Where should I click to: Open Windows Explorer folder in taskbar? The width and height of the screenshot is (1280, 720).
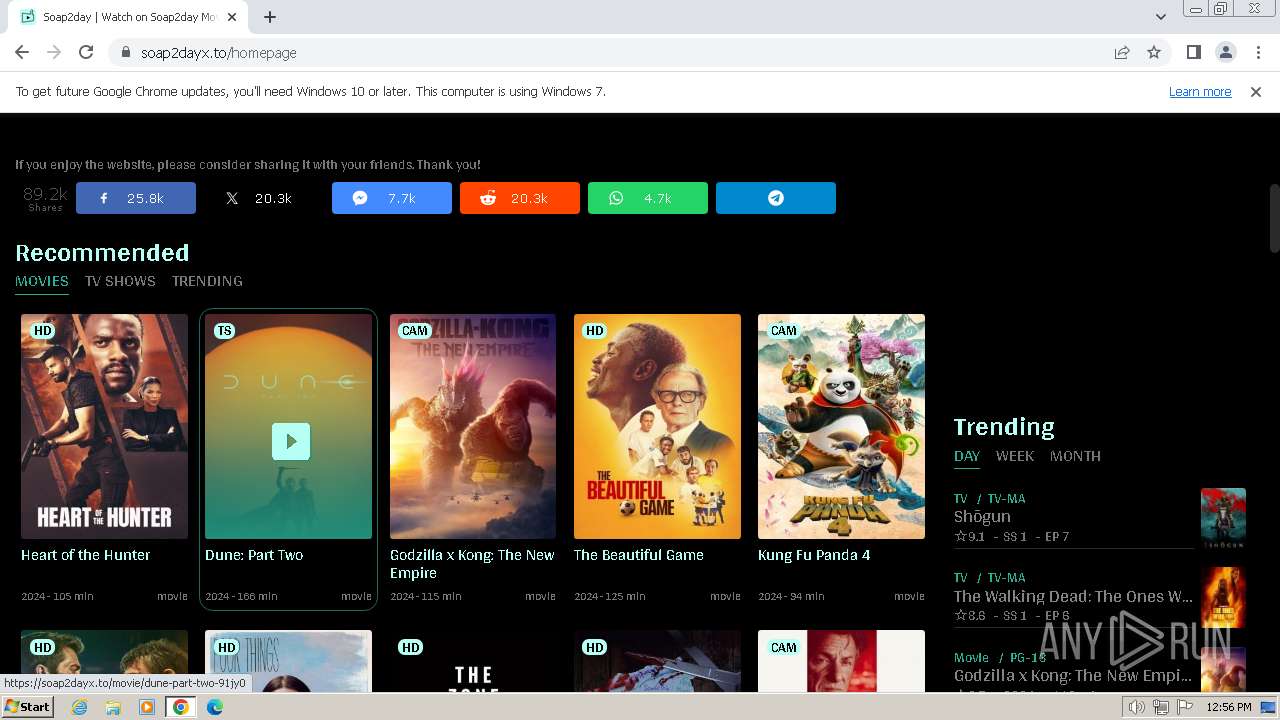click(113, 707)
